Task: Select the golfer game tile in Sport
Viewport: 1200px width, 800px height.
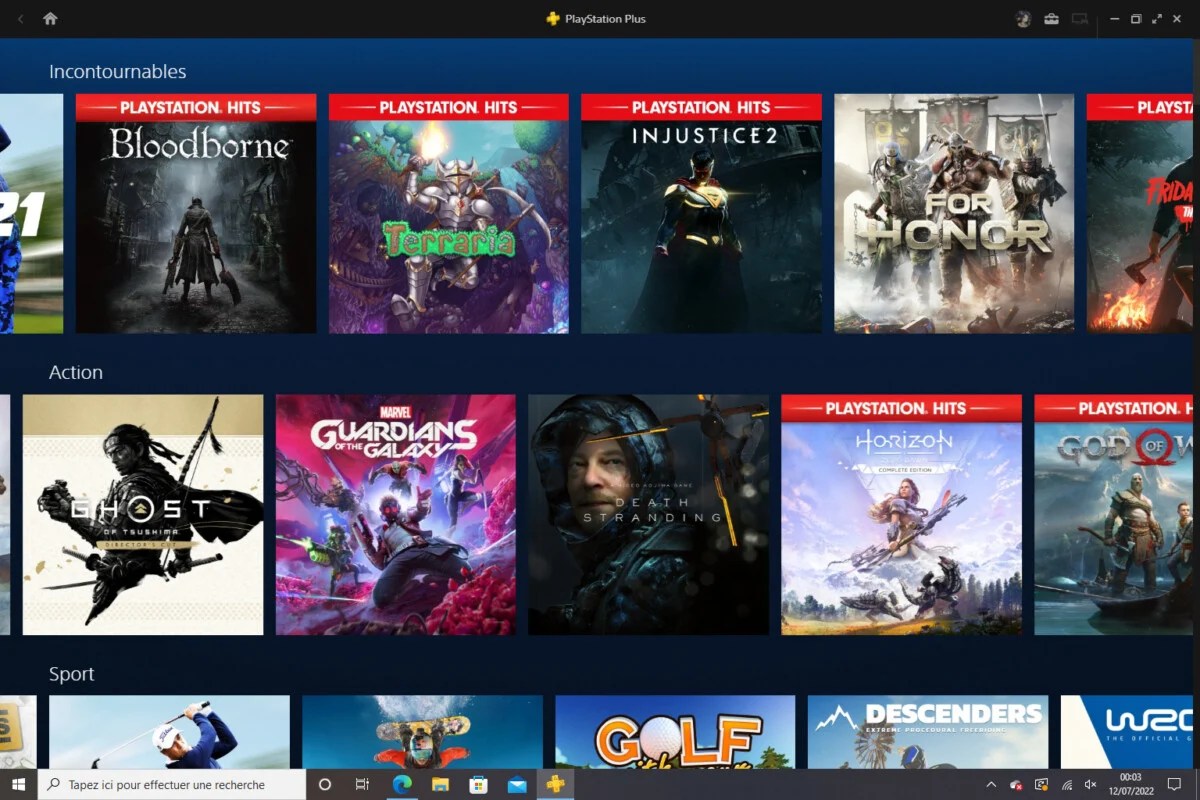Action: click(x=169, y=732)
